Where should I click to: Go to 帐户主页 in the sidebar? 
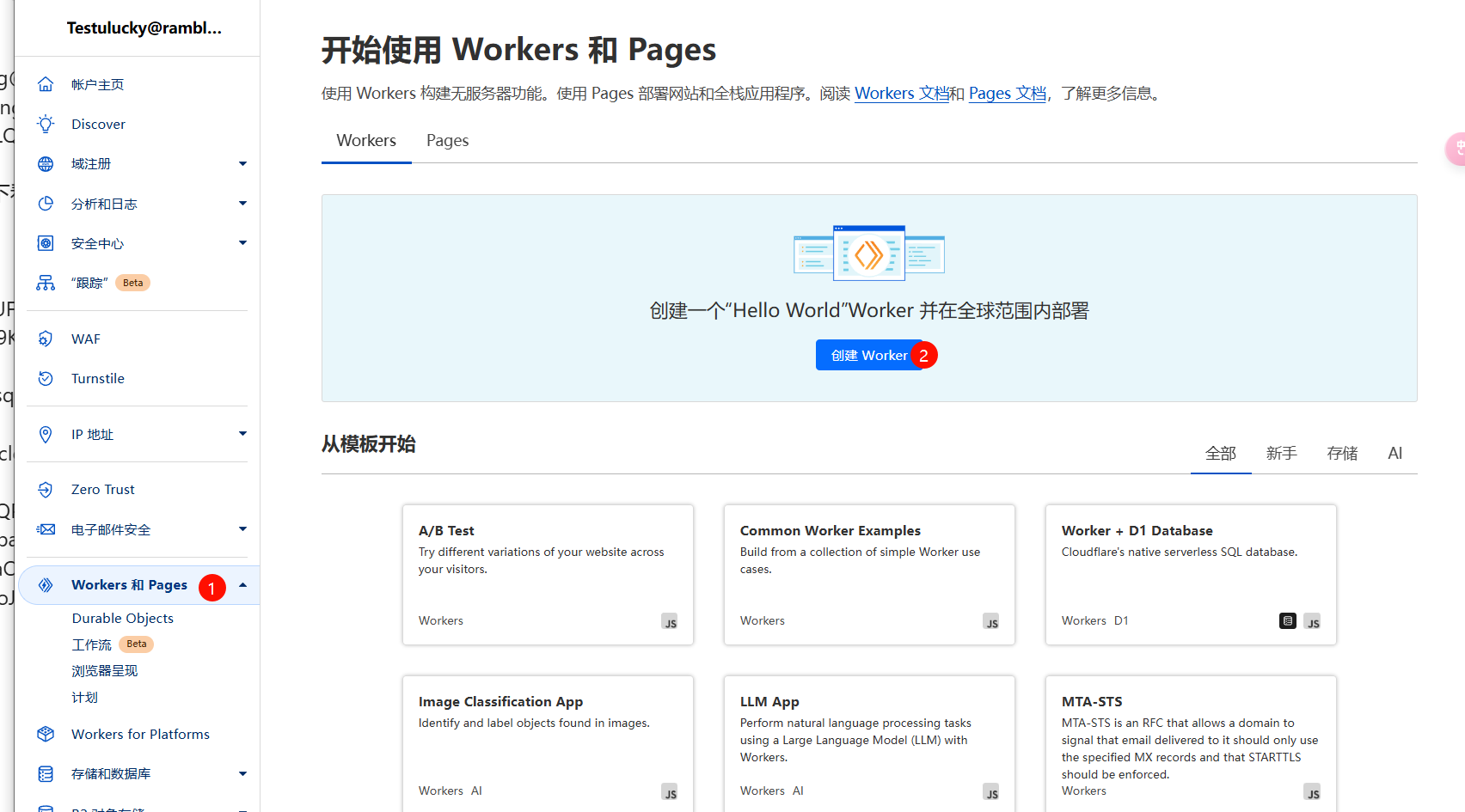(97, 84)
